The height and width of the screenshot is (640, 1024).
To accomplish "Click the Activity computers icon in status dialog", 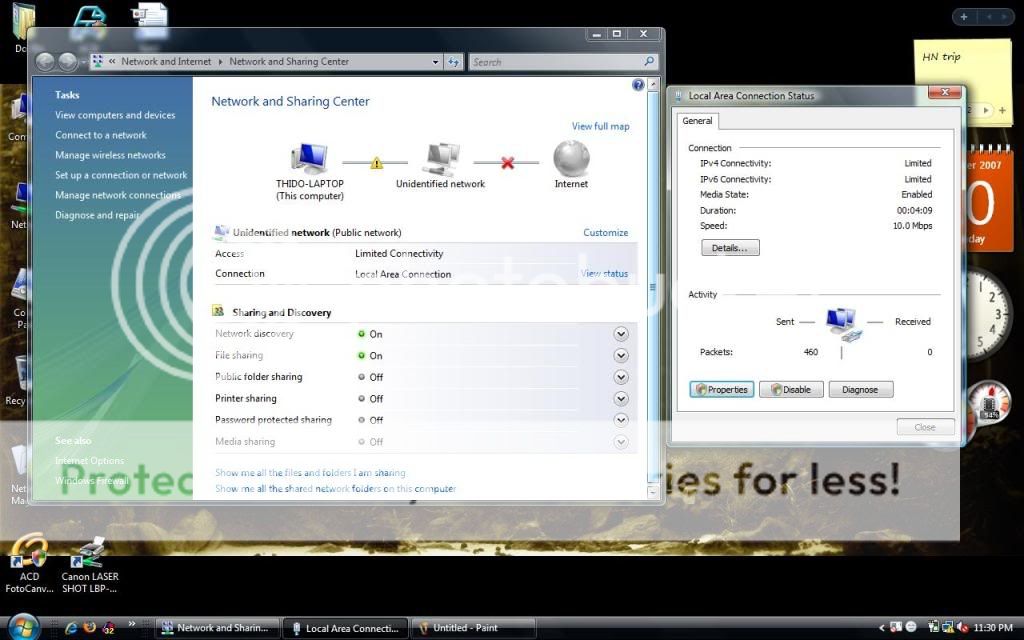I will point(843,324).
